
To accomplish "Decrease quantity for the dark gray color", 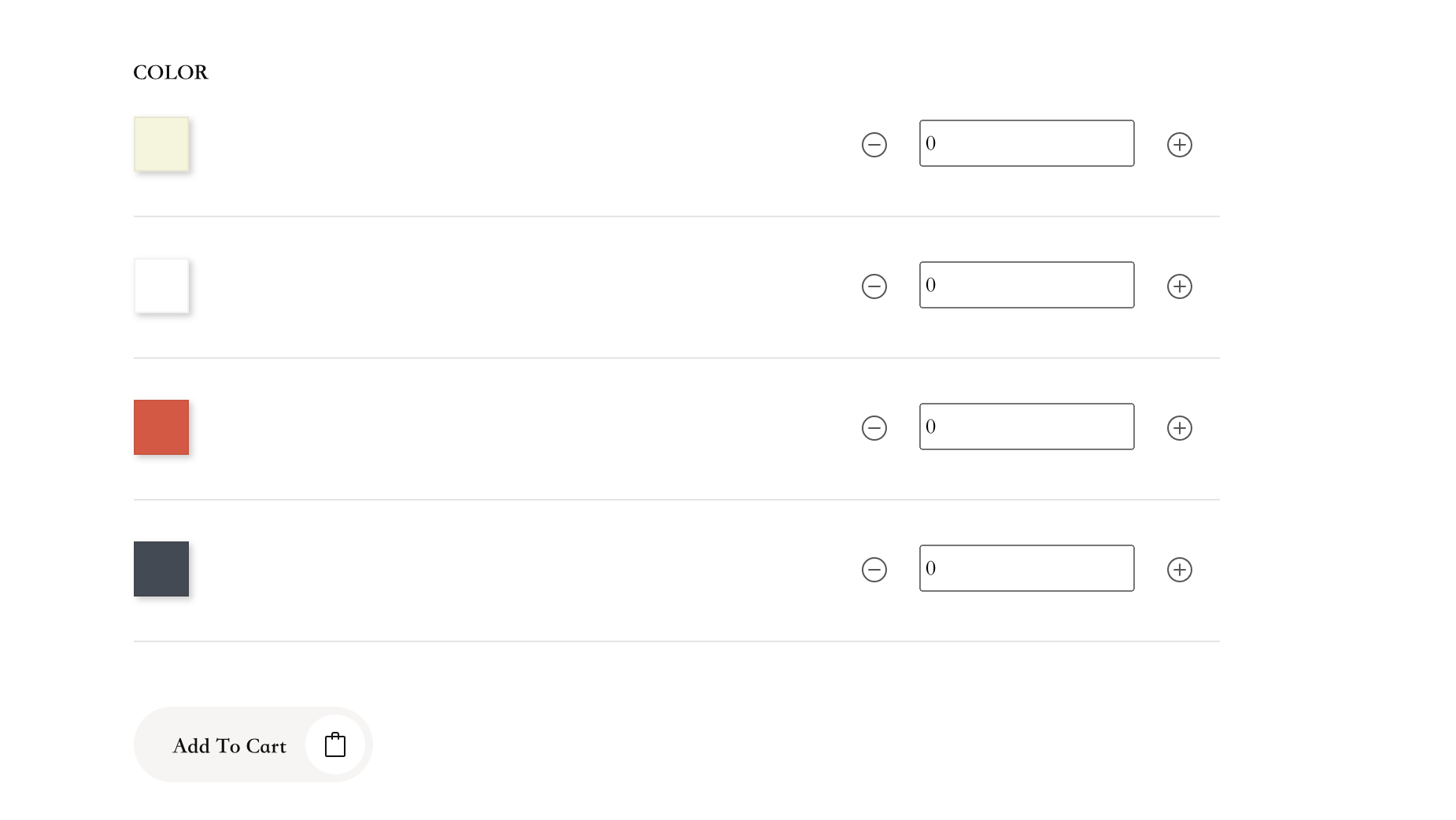I will pyautogui.click(x=874, y=570).
